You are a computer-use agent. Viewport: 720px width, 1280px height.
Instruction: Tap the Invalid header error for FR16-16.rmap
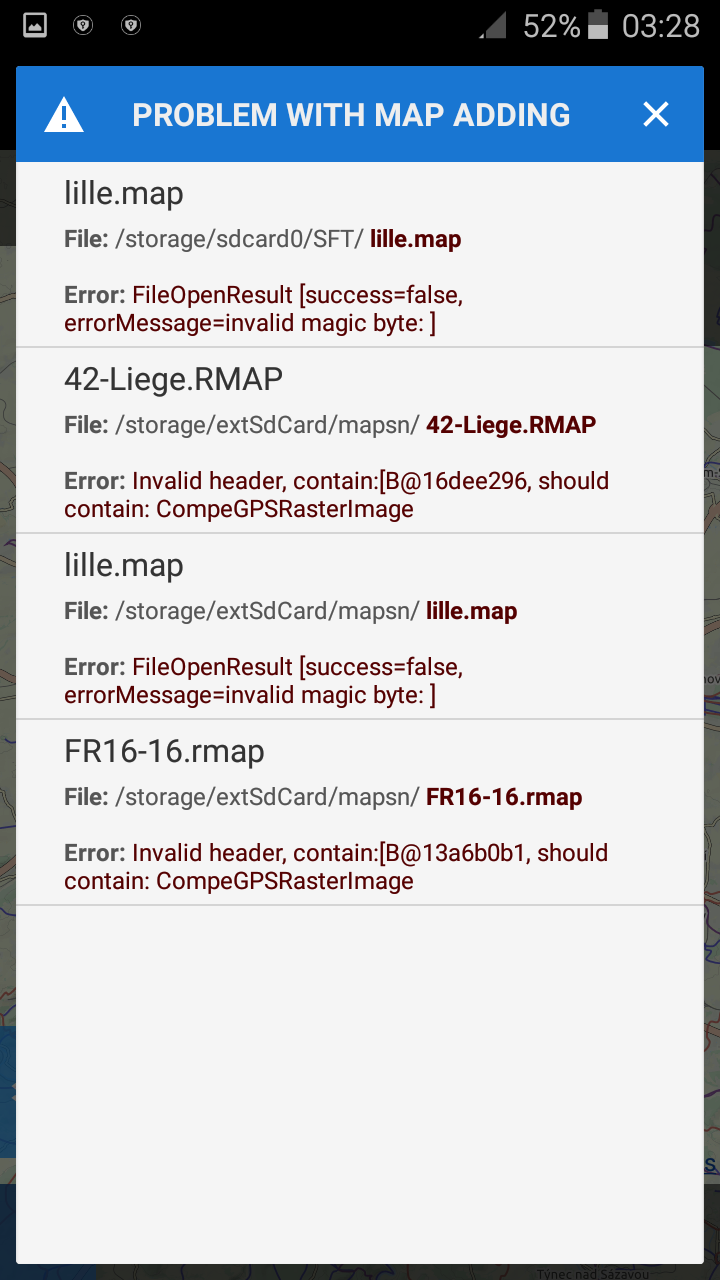click(x=337, y=867)
